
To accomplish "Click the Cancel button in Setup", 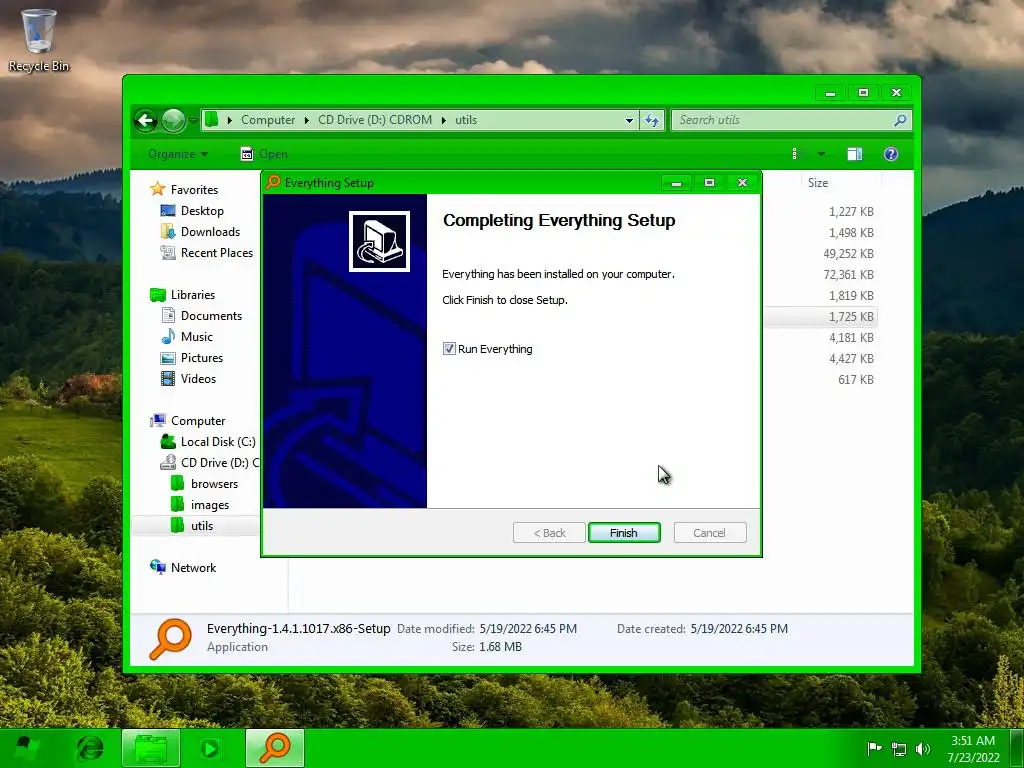I will coord(709,533).
